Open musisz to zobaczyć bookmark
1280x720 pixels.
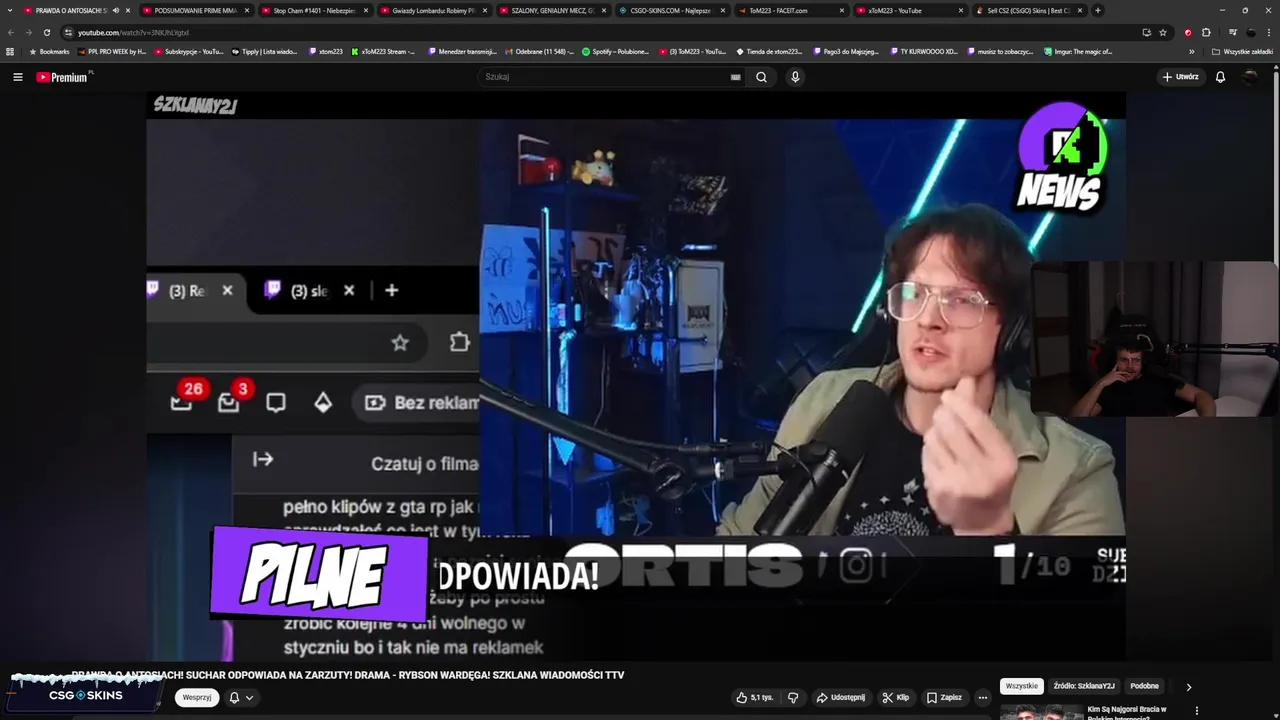click(1001, 51)
